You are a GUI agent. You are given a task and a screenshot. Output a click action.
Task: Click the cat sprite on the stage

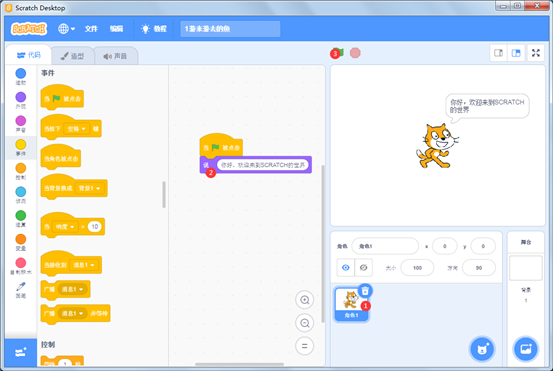pos(437,146)
